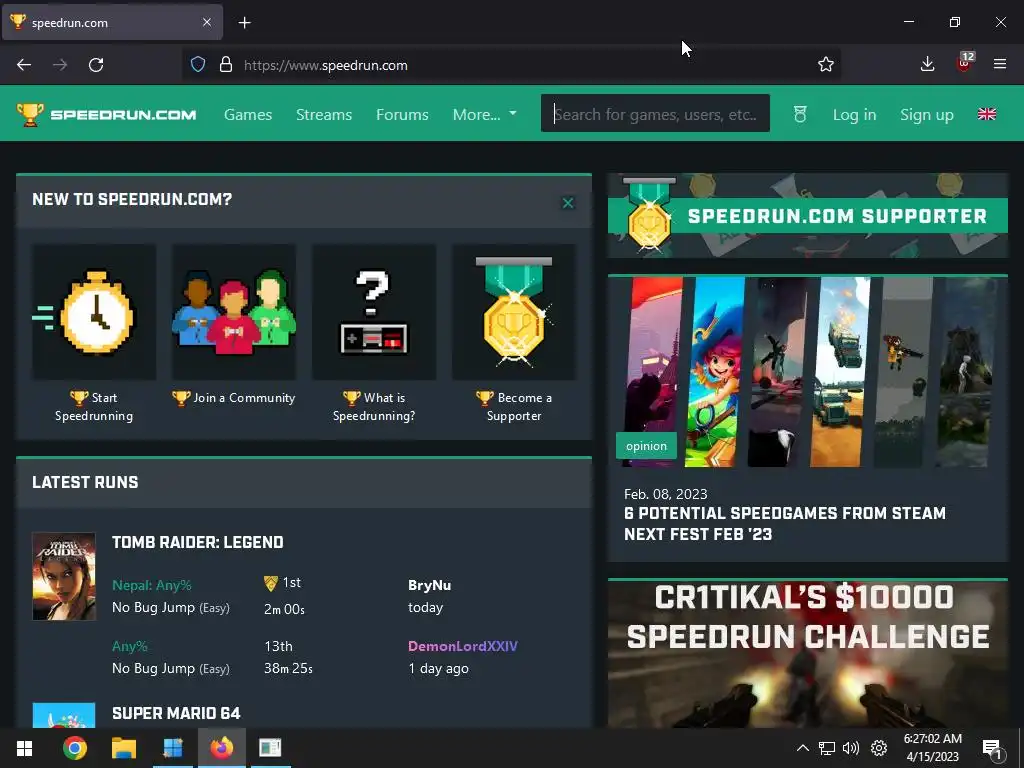Image resolution: width=1024 pixels, height=768 pixels.
Task: Open the Tomb Raider: Legend game title
Action: 198,542
